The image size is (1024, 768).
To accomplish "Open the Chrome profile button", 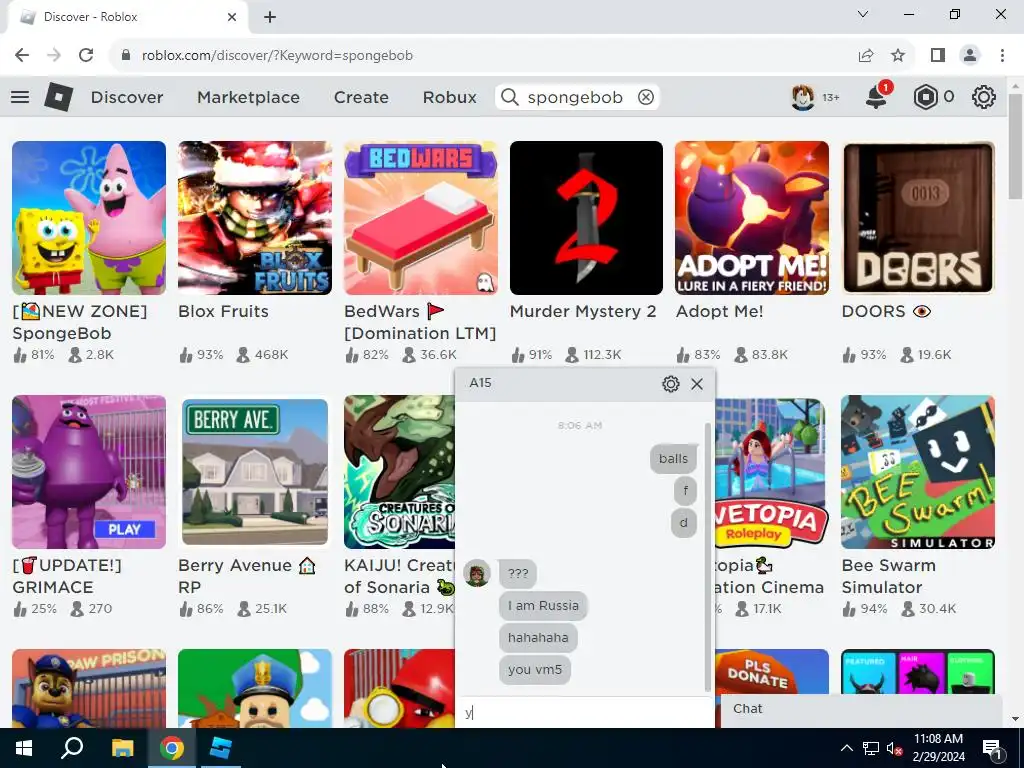I will point(970,56).
